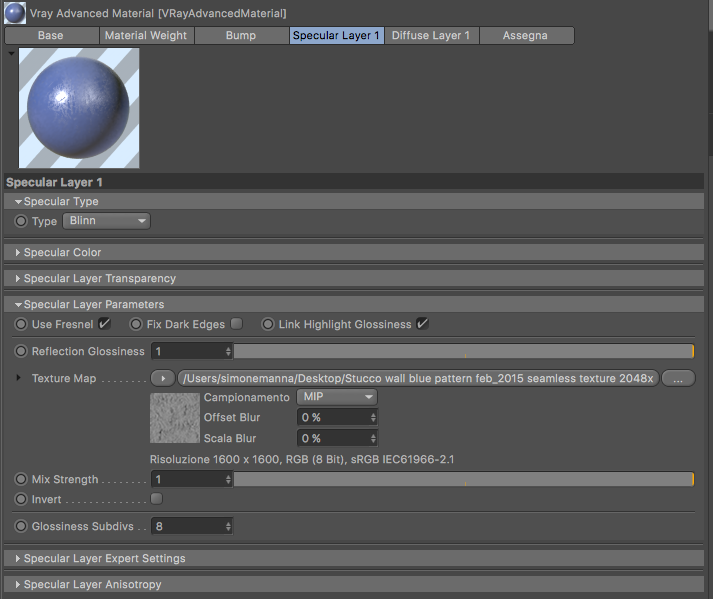
Task: Switch to the Diffuse Layer 1 tab
Action: coord(431,35)
